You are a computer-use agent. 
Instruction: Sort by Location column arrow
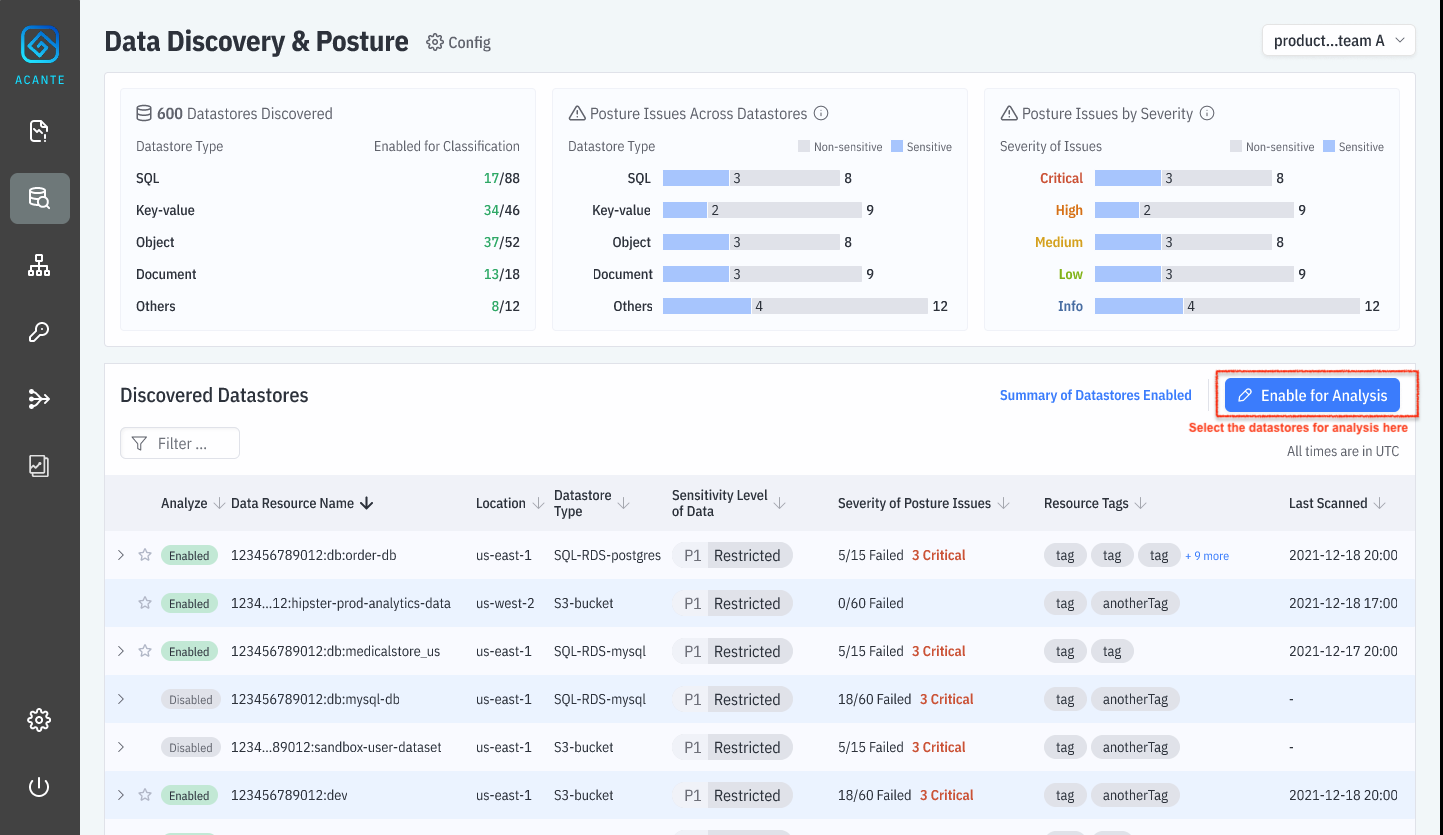tap(538, 503)
